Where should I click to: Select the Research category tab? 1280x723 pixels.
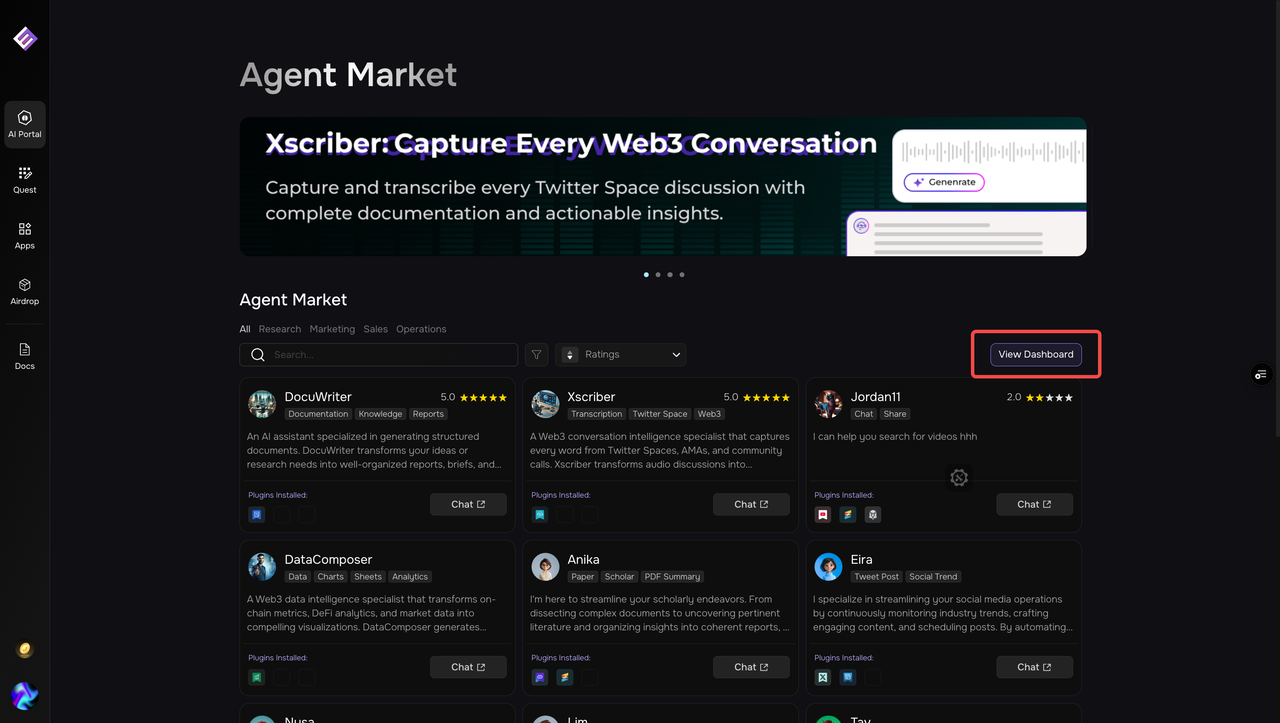(280, 329)
